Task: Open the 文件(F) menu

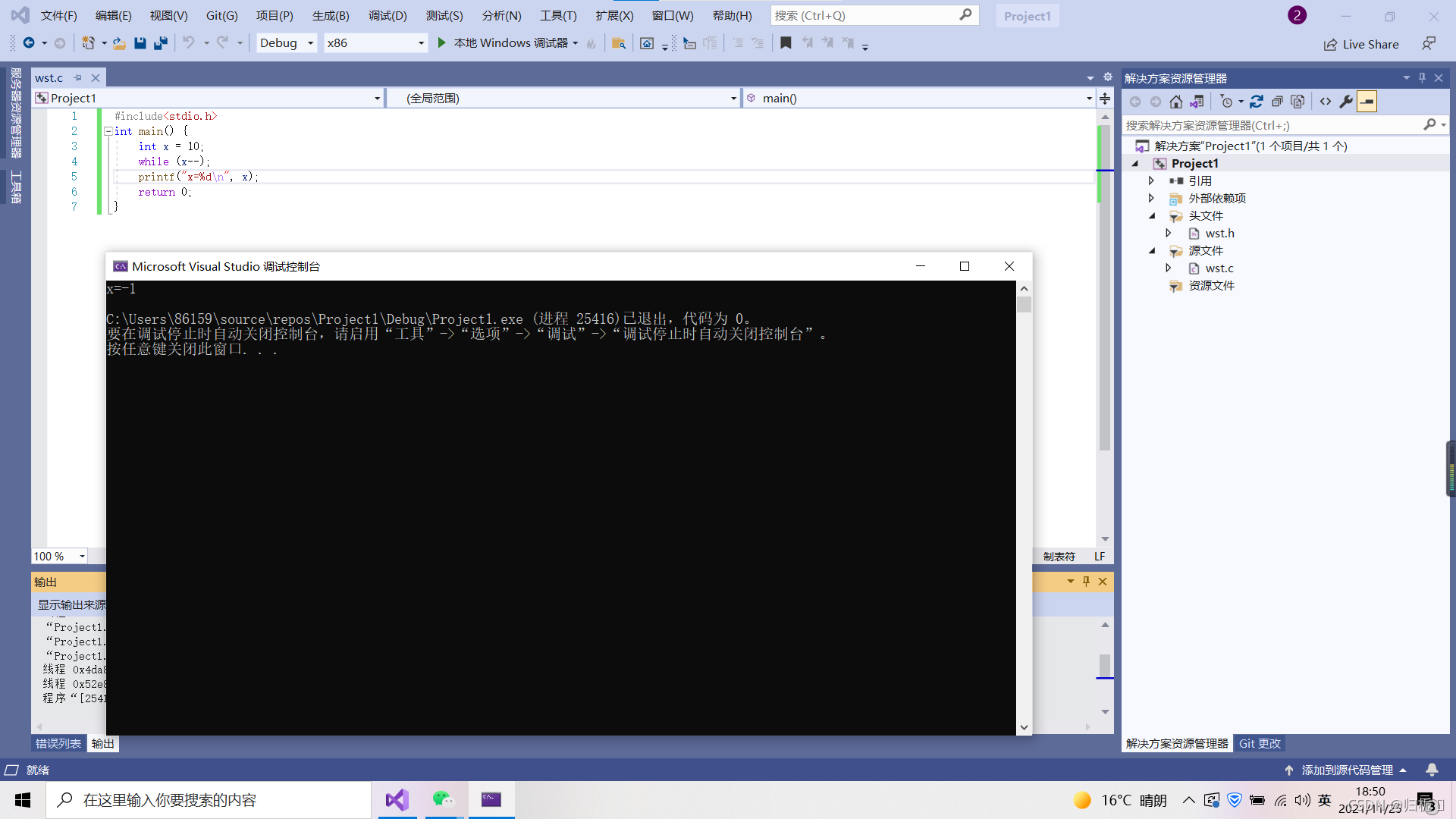Action: [x=58, y=15]
